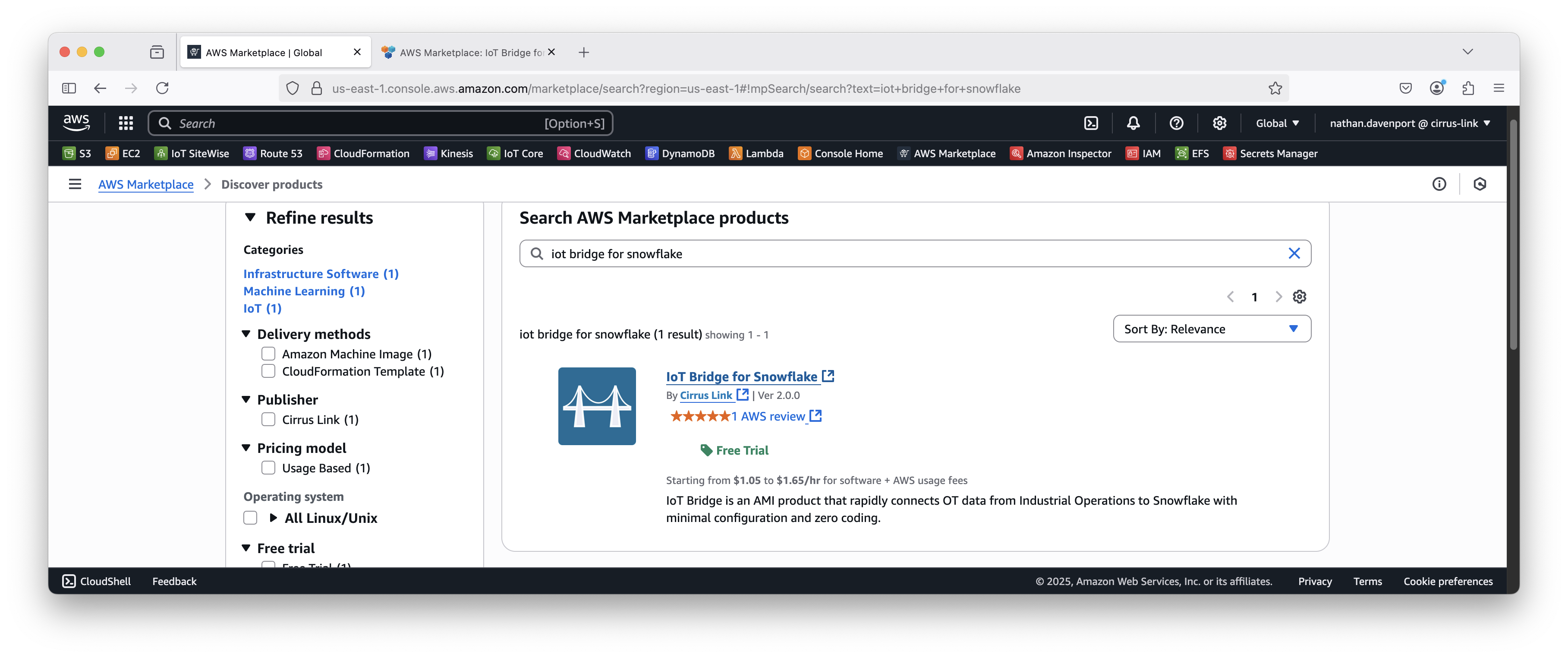
Task: Collapse the Delivery methods section
Action: (246, 334)
